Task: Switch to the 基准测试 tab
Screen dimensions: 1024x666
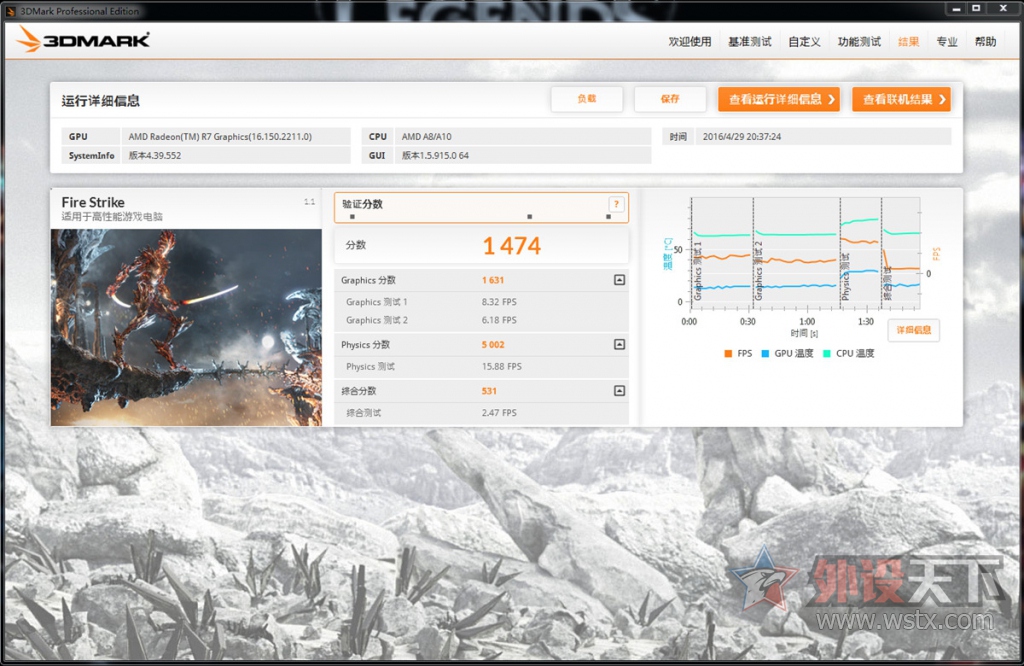Action: tap(750, 42)
